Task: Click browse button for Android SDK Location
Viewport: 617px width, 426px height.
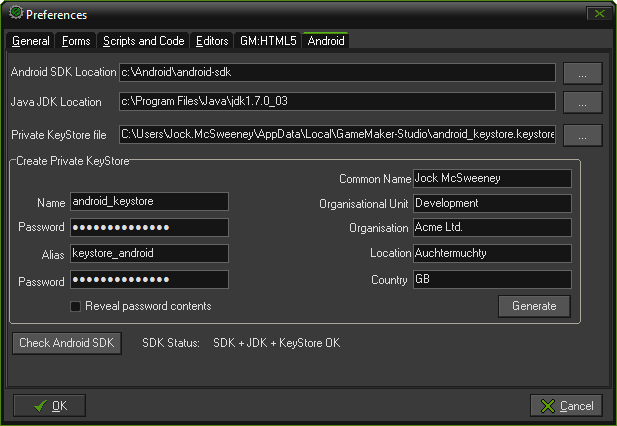Action: click(582, 72)
